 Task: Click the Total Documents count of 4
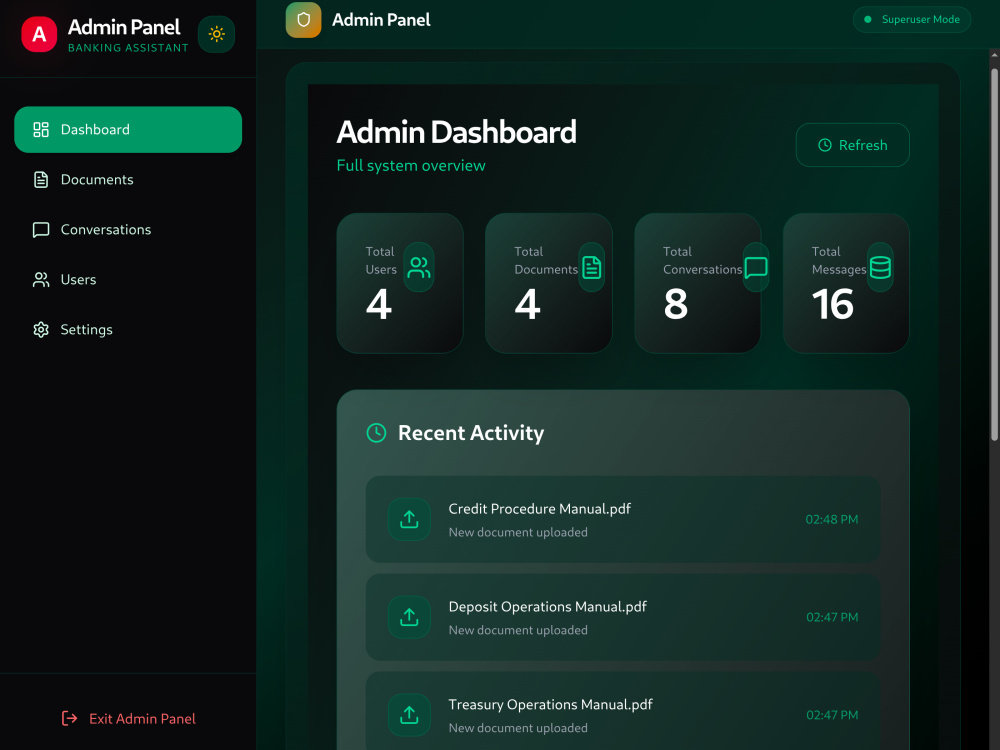pos(527,304)
